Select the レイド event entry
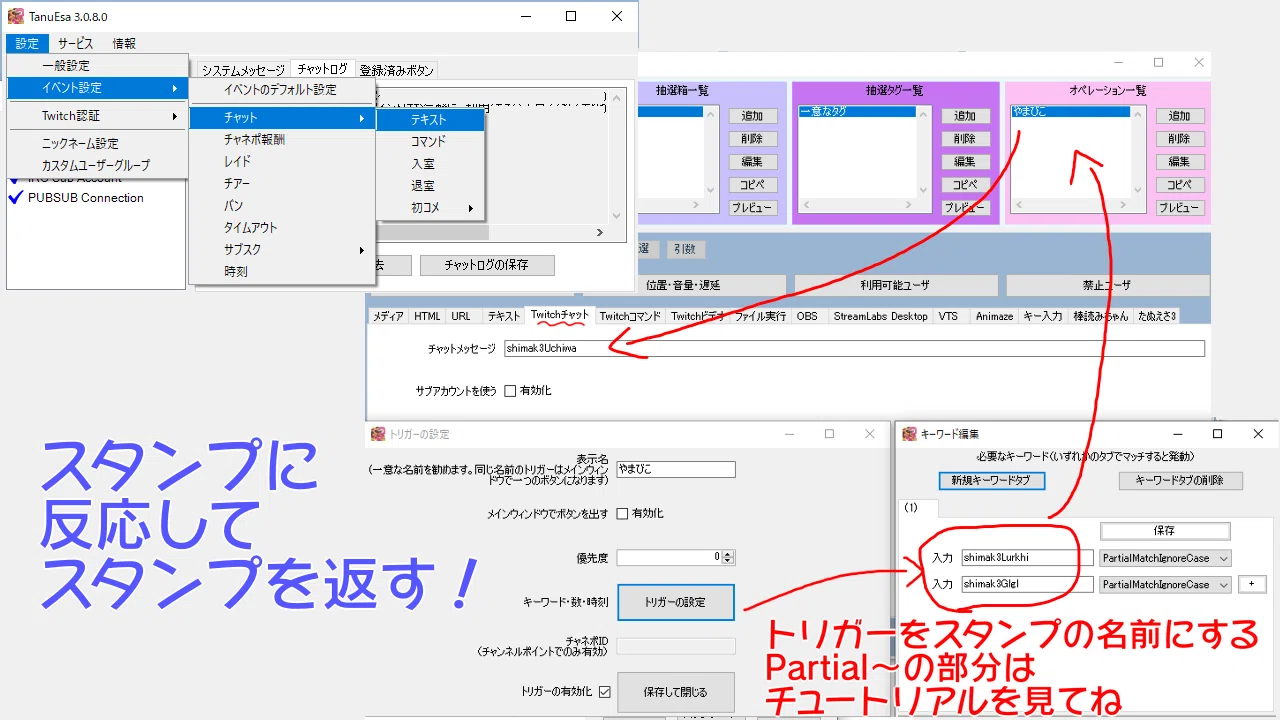This screenshot has width=1280, height=720. pyautogui.click(x=282, y=161)
